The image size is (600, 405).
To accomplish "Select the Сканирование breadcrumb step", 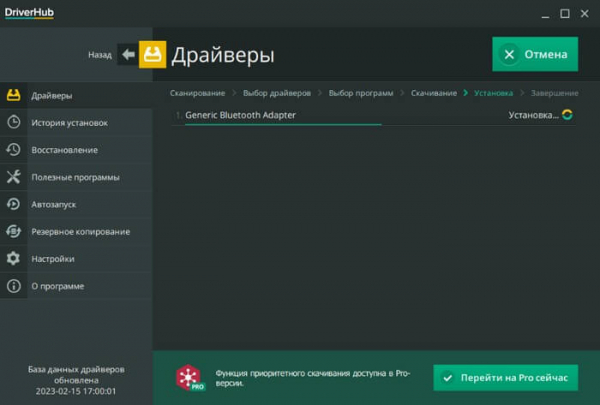I will [x=197, y=93].
